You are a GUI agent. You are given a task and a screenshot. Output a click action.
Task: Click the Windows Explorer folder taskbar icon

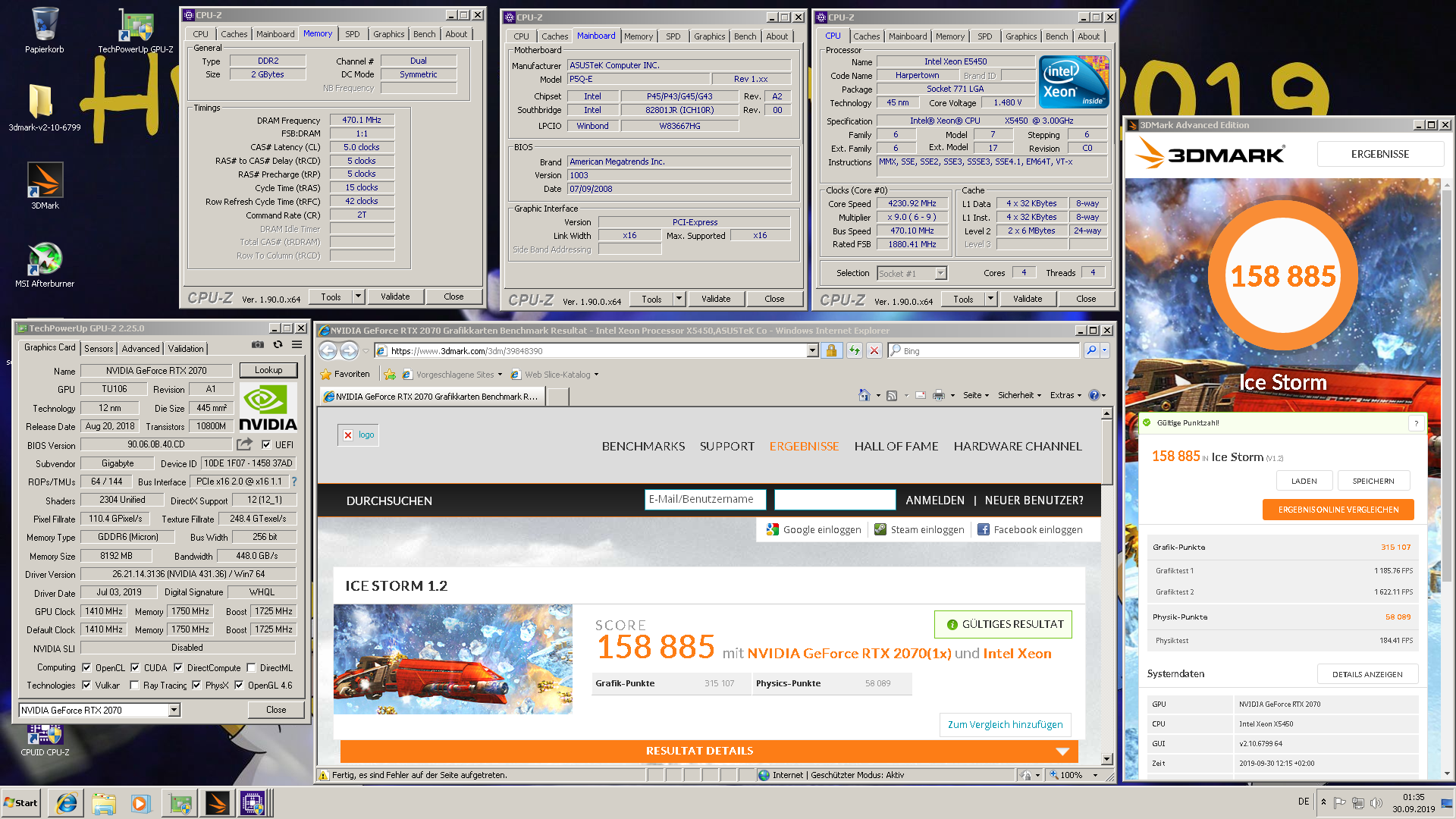click(104, 803)
